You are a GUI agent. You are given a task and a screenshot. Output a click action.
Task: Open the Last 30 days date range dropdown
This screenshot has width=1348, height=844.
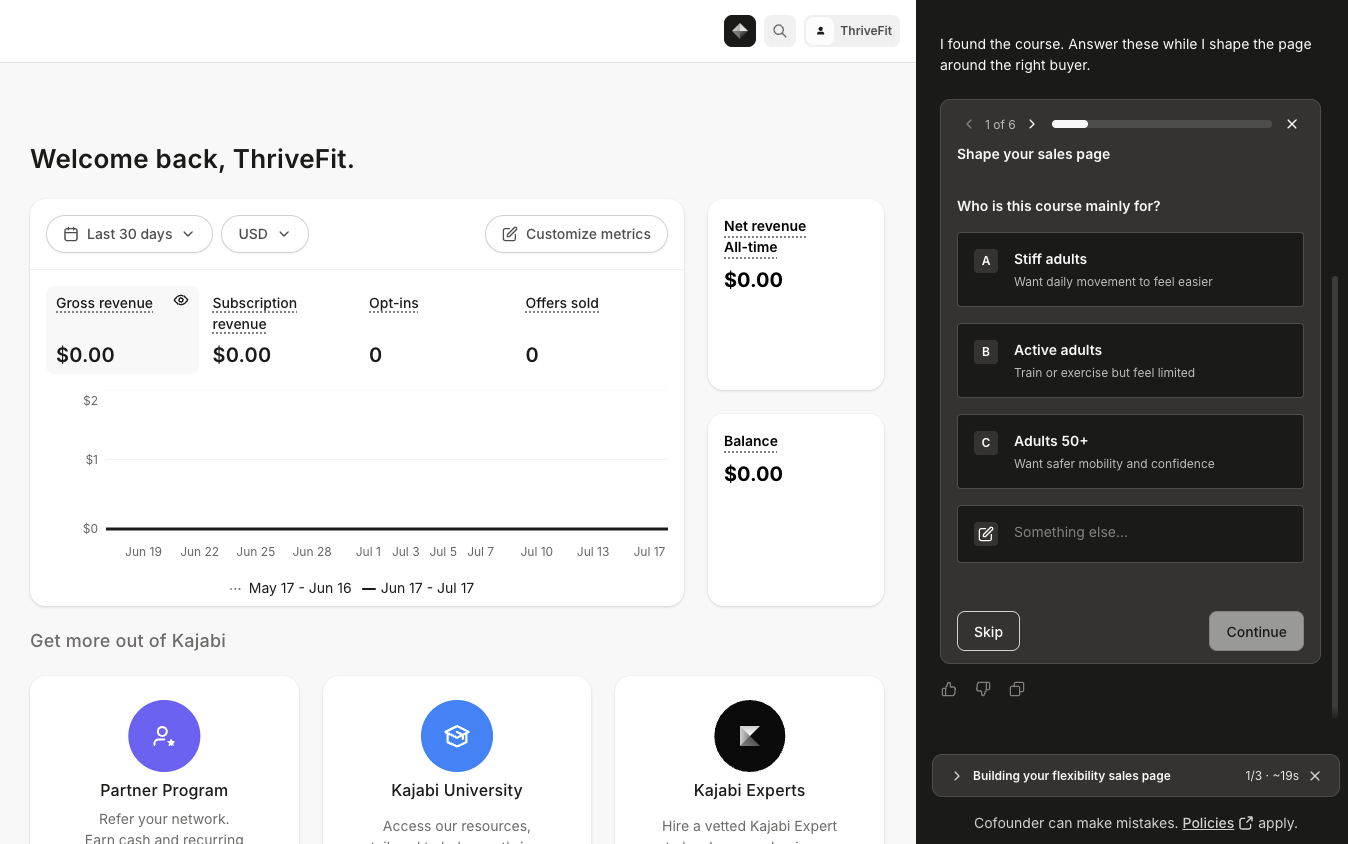129,234
